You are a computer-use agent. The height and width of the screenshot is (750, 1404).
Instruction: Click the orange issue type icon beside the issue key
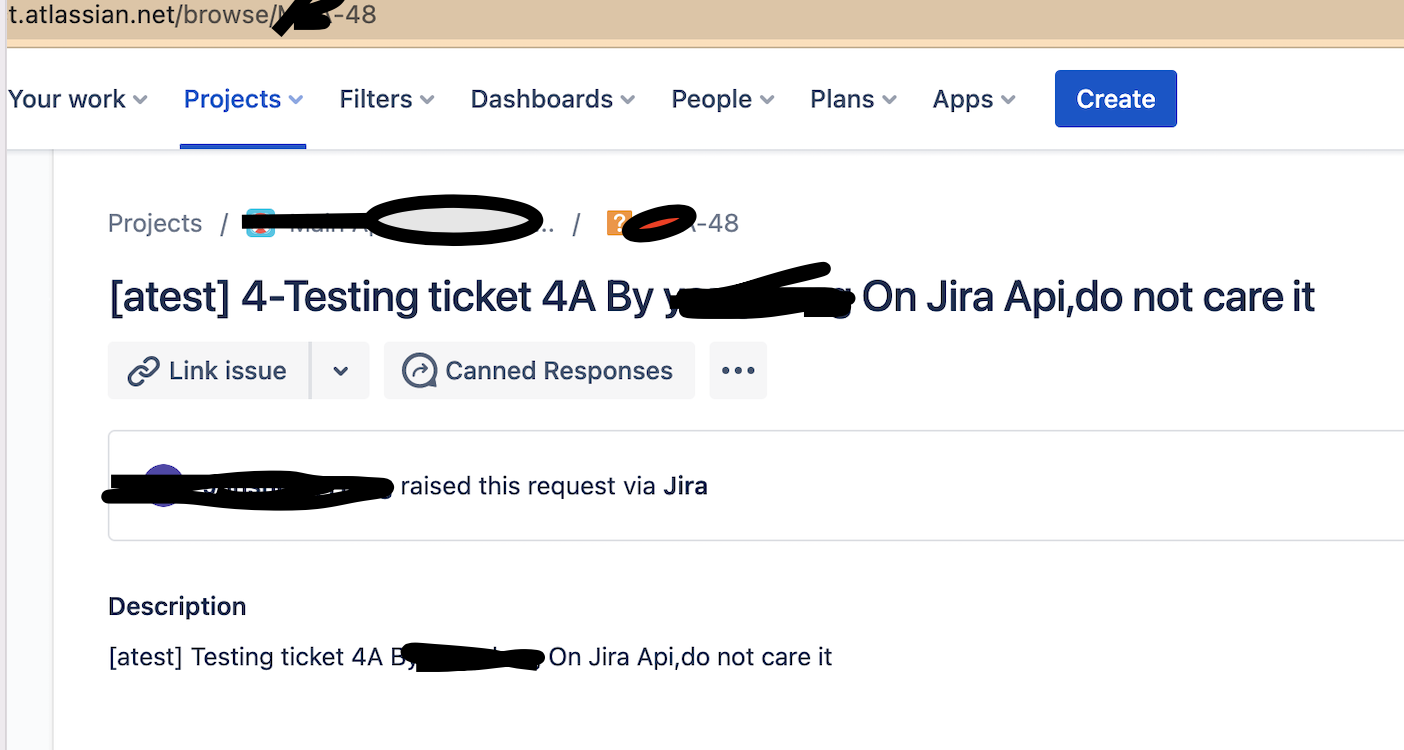[617, 222]
